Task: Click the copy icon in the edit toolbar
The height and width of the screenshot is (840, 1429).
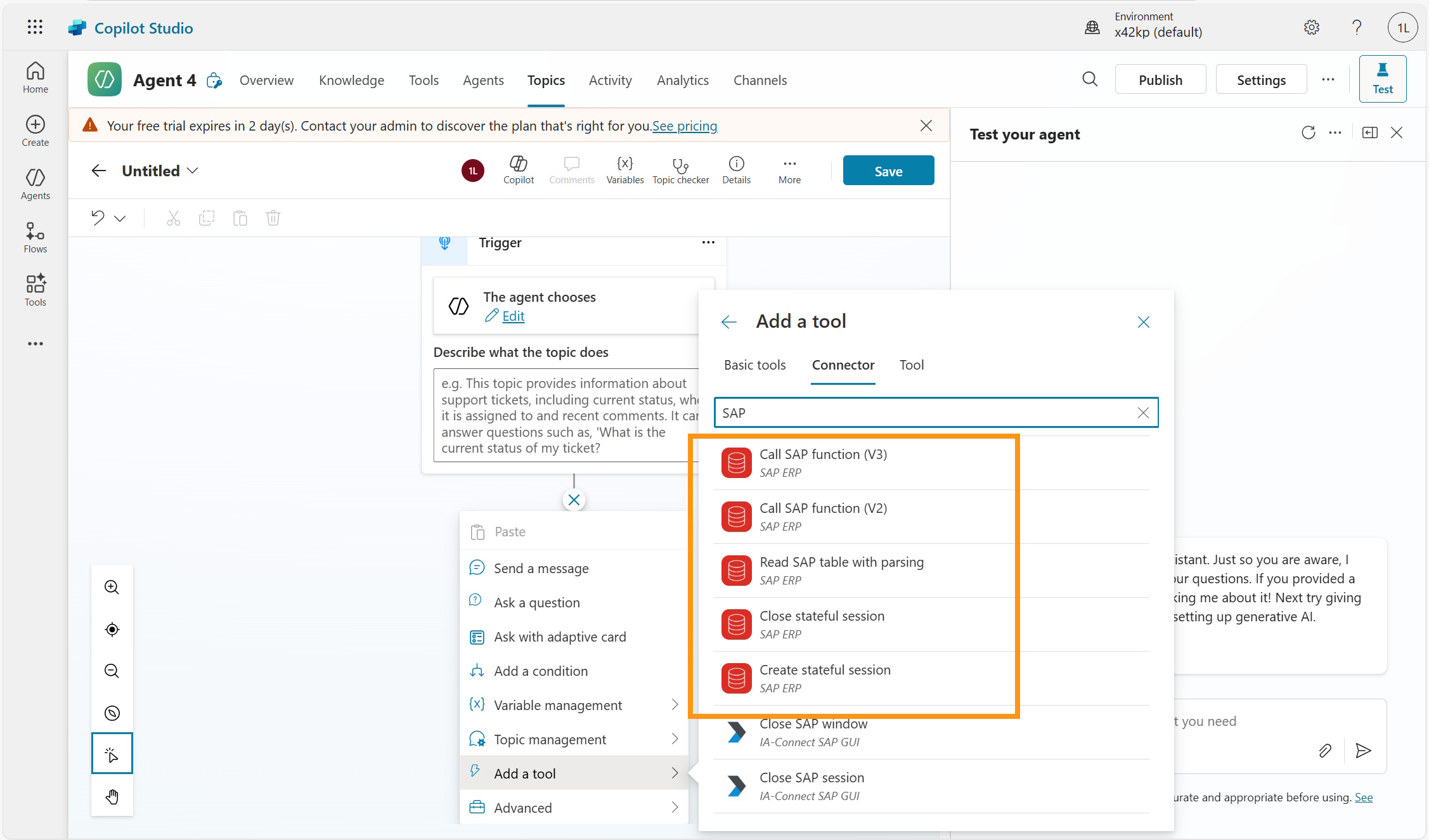Action: (207, 218)
